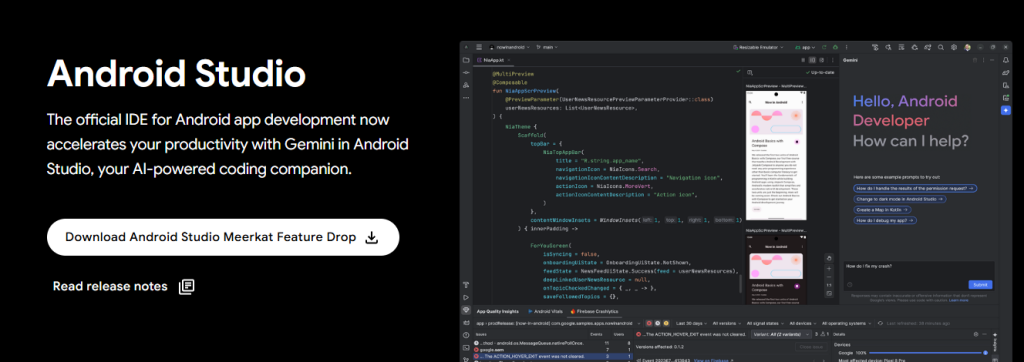
Task: Click the More tool windows ellipsis icon
Action: 466,98
